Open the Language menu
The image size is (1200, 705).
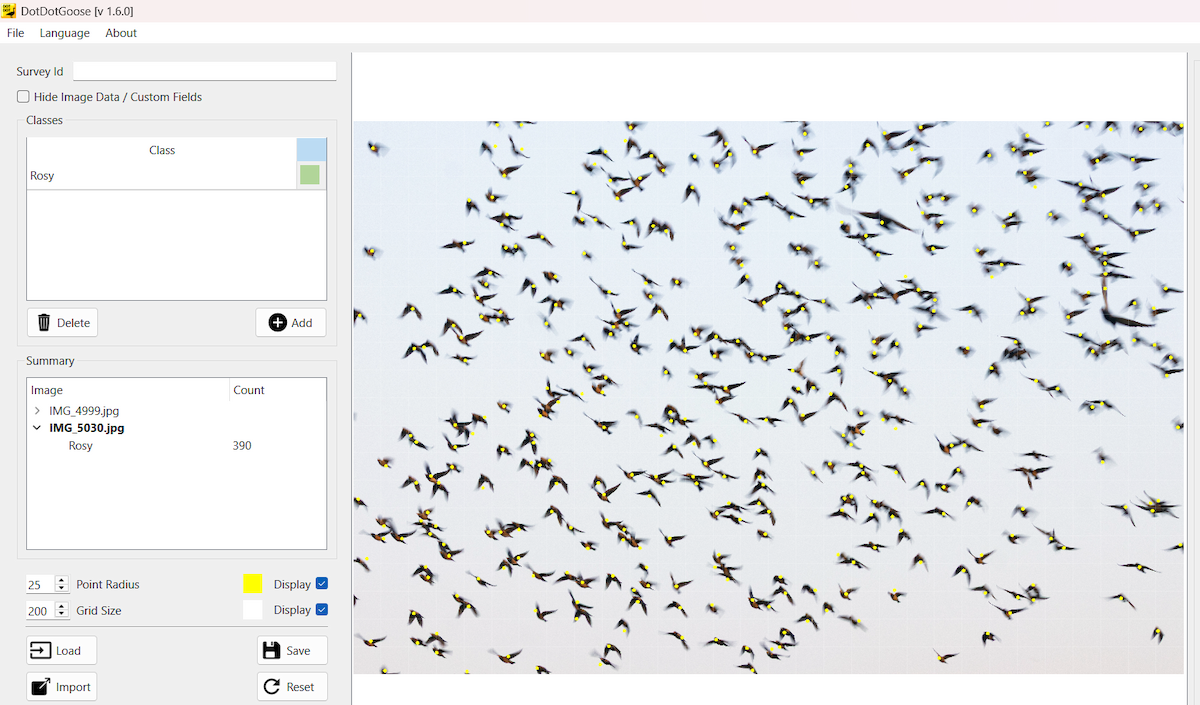(64, 33)
